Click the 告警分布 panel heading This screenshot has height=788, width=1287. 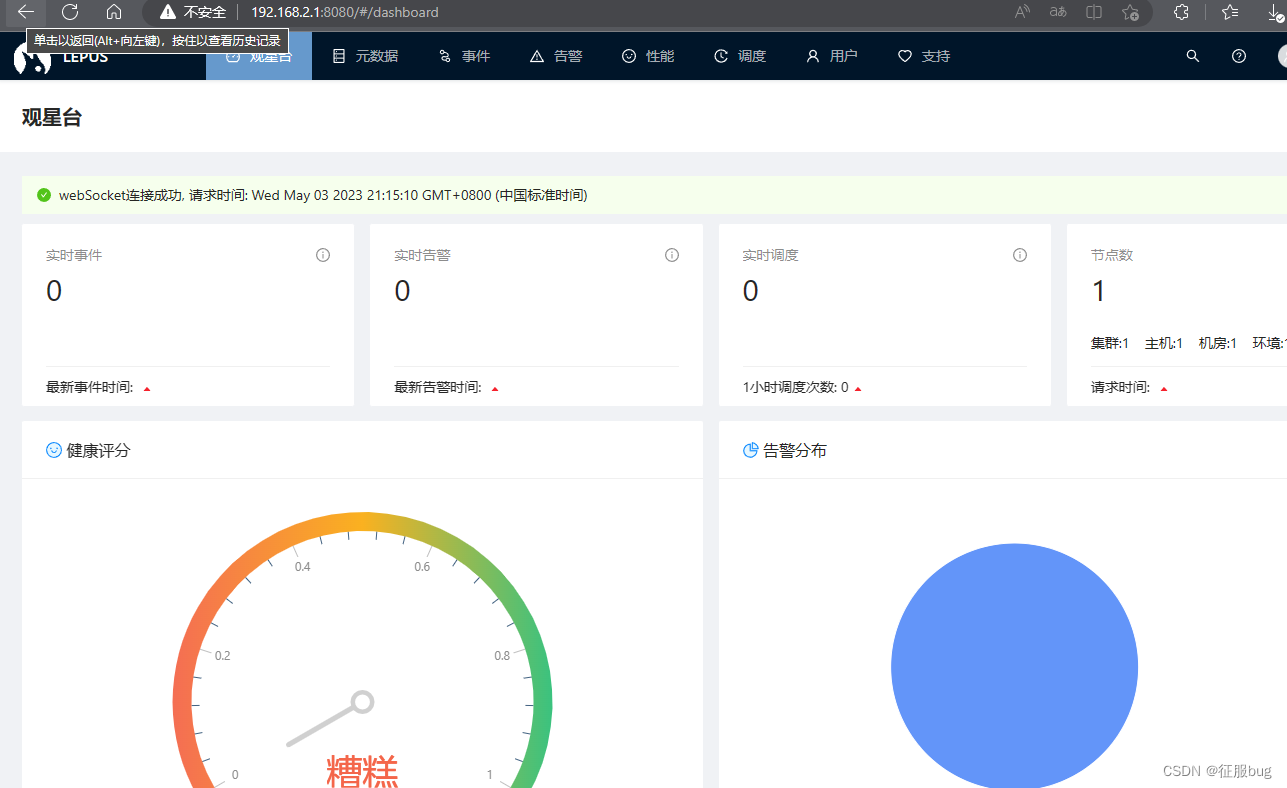click(795, 450)
